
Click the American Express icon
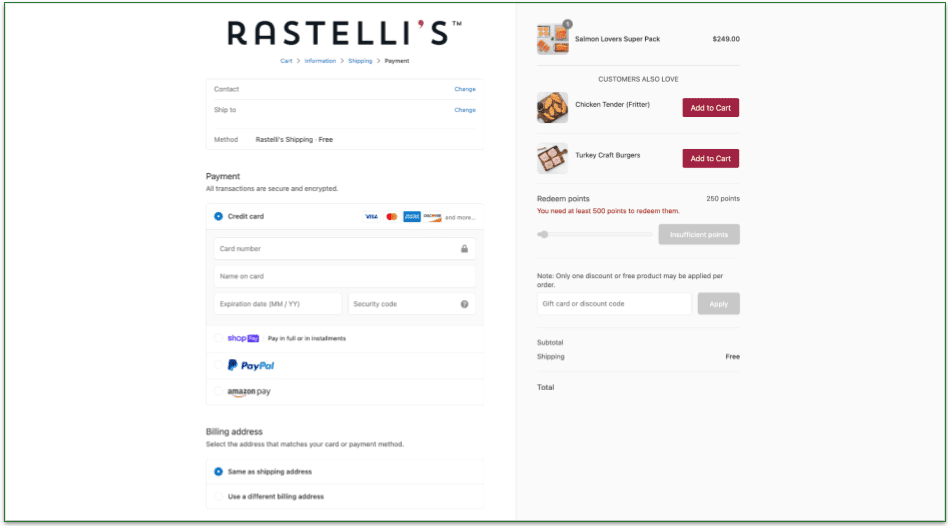(x=412, y=216)
